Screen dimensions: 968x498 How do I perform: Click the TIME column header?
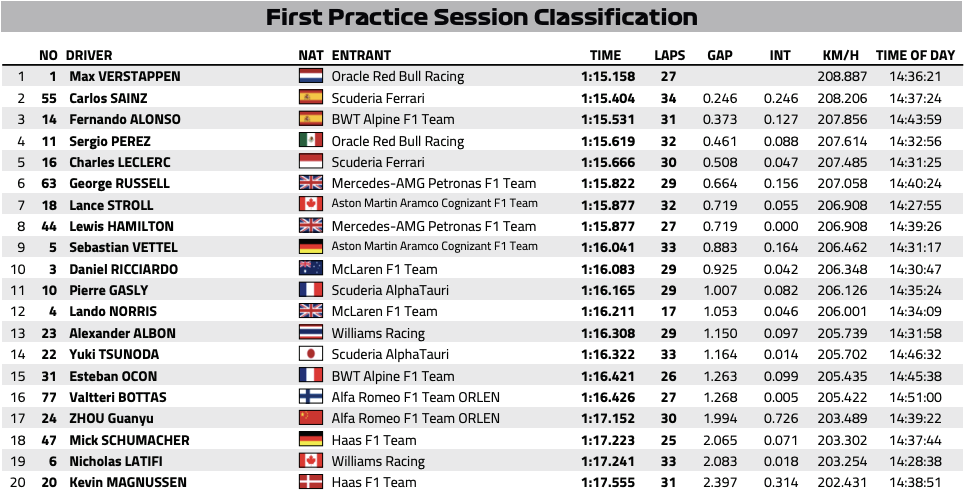point(605,56)
